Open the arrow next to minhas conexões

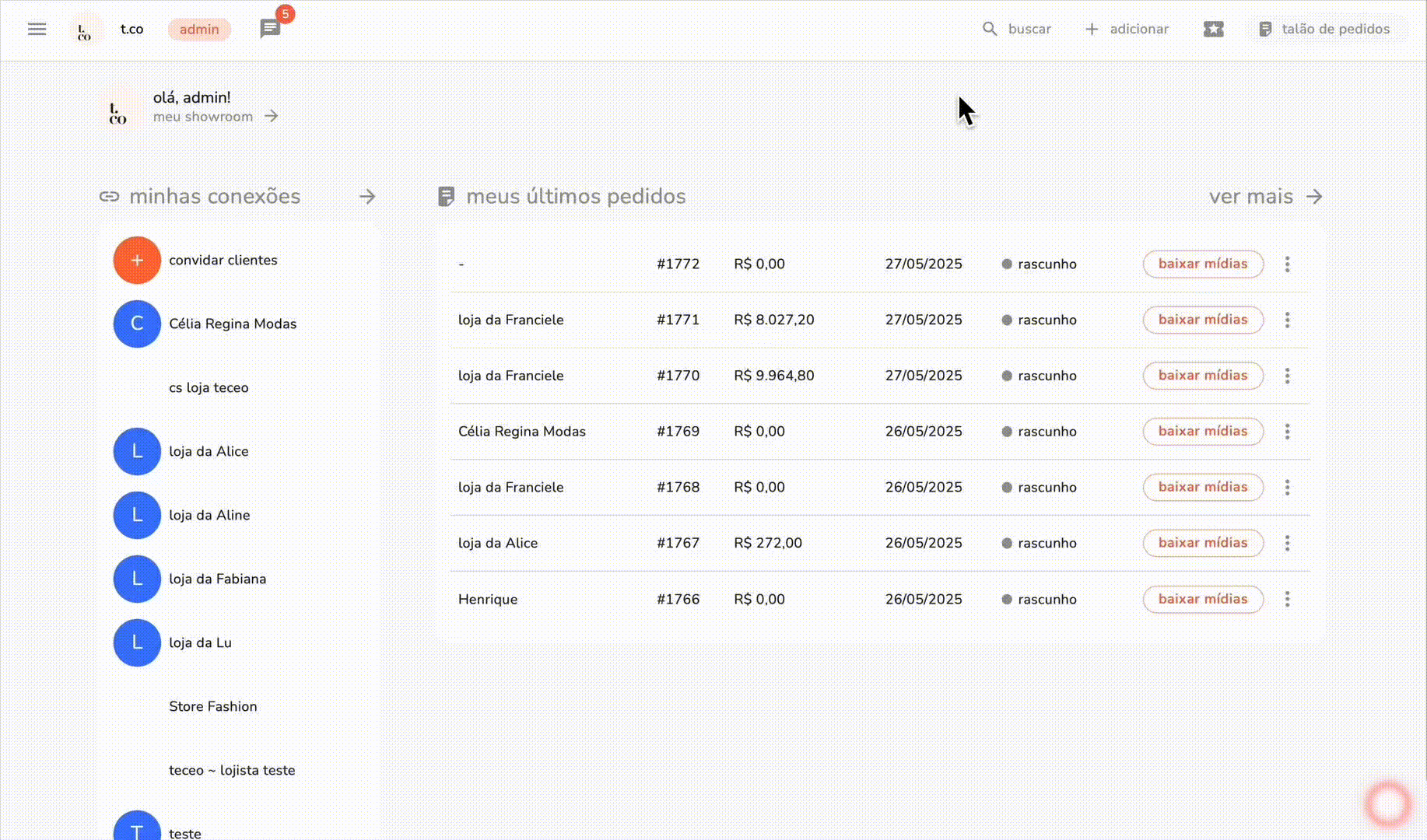367,197
